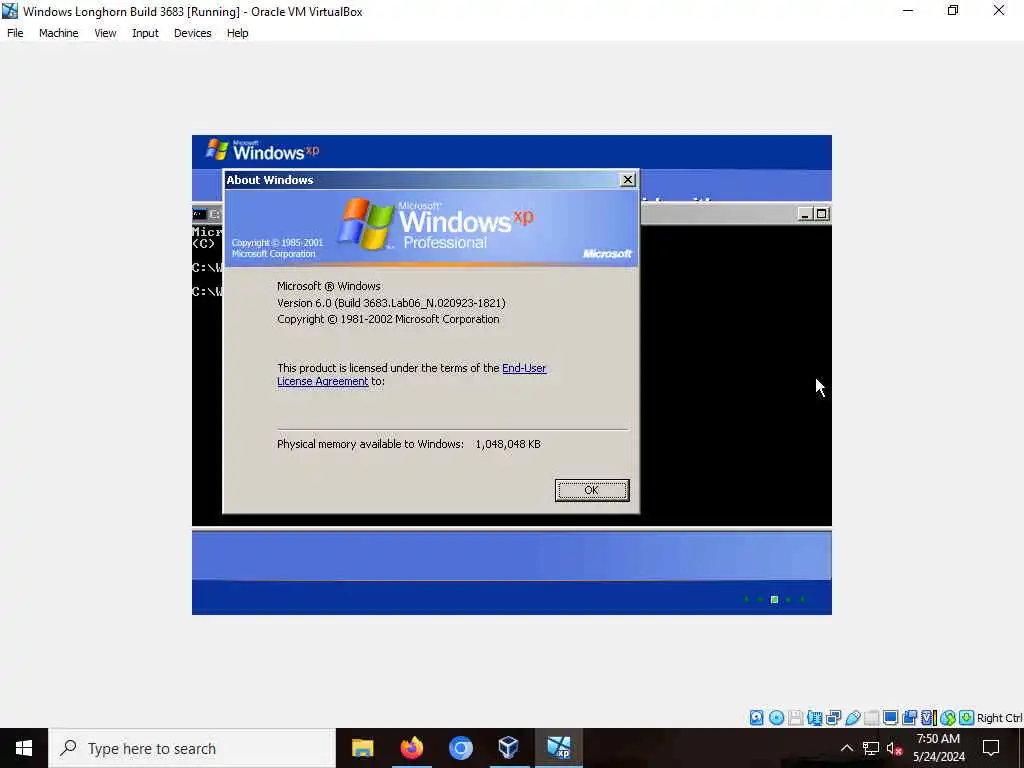
Task: Click OK in About Windows dialog
Action: point(592,490)
